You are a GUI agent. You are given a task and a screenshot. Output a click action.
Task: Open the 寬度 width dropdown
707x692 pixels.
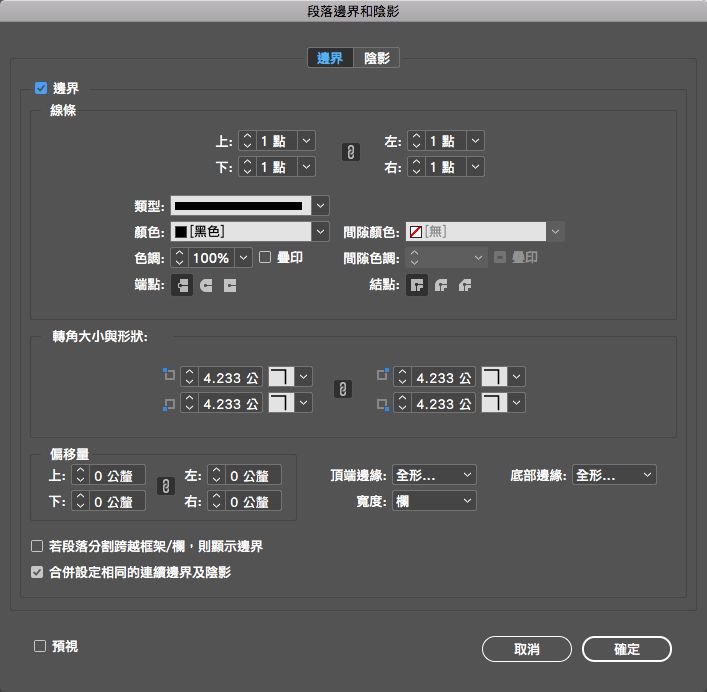(434, 501)
